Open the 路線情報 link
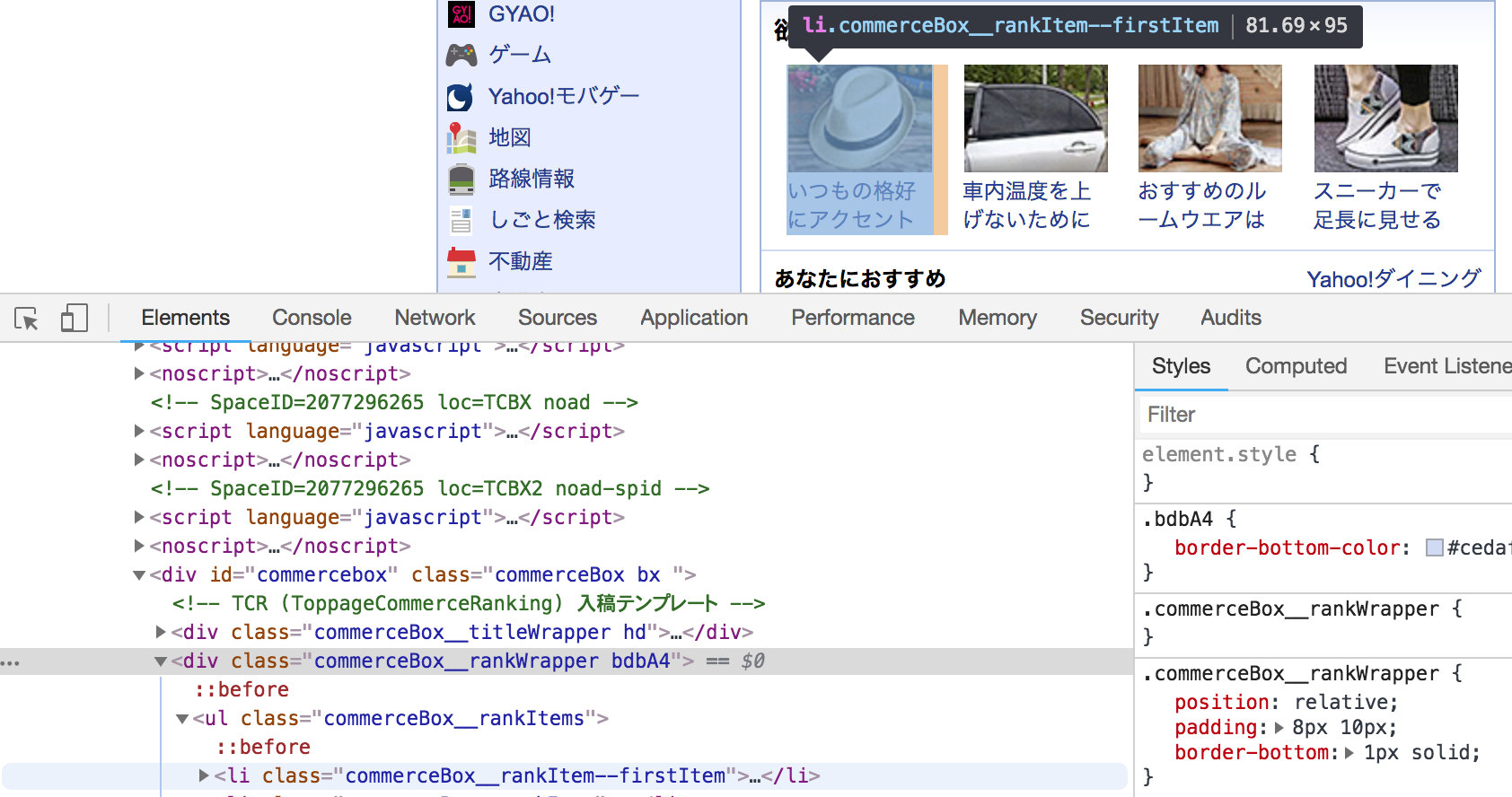The image size is (1512, 797). (532, 179)
